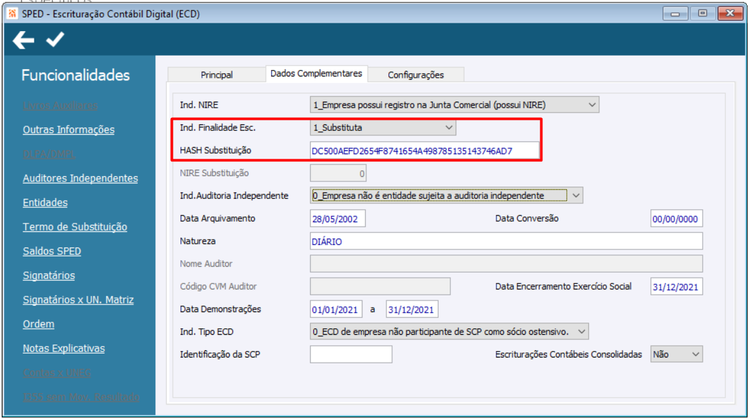This screenshot has height=419, width=750.
Task: Click the HASH Substituição input field
Action: [x=425, y=151]
